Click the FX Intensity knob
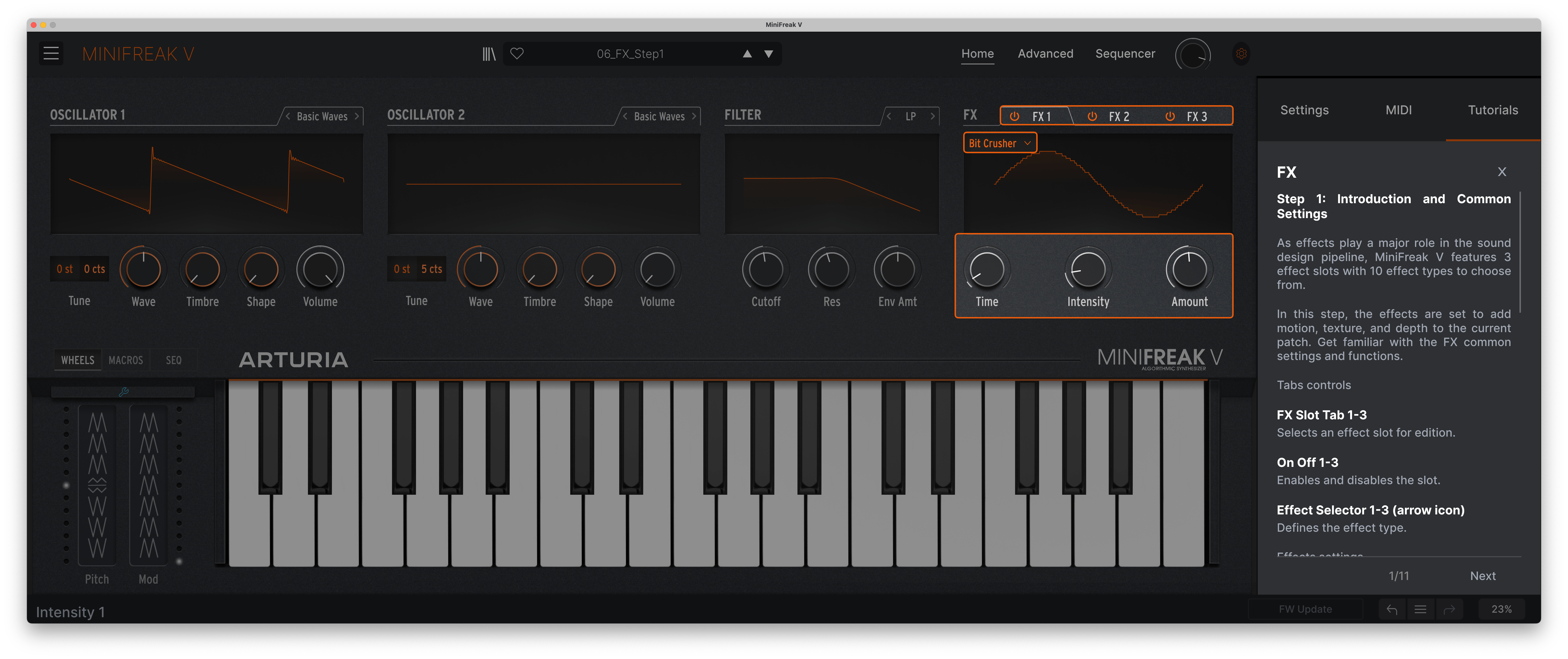The height and width of the screenshot is (659, 1568). tap(1088, 269)
